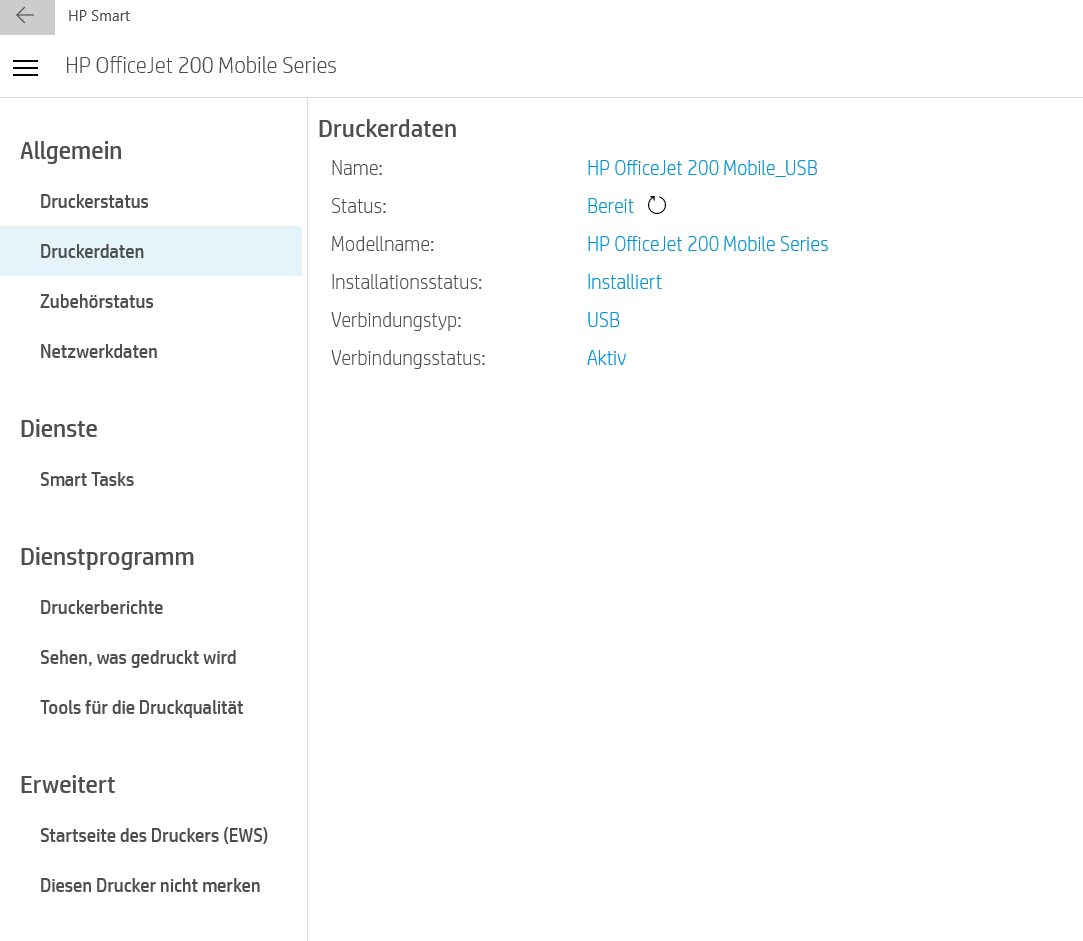Click the Erweitert section header

pos(67,785)
